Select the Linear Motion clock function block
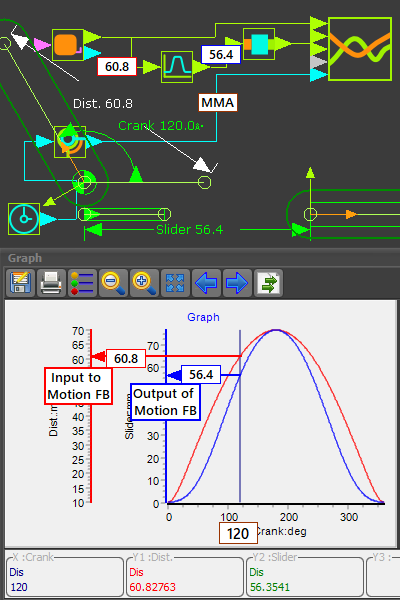 click(24, 219)
